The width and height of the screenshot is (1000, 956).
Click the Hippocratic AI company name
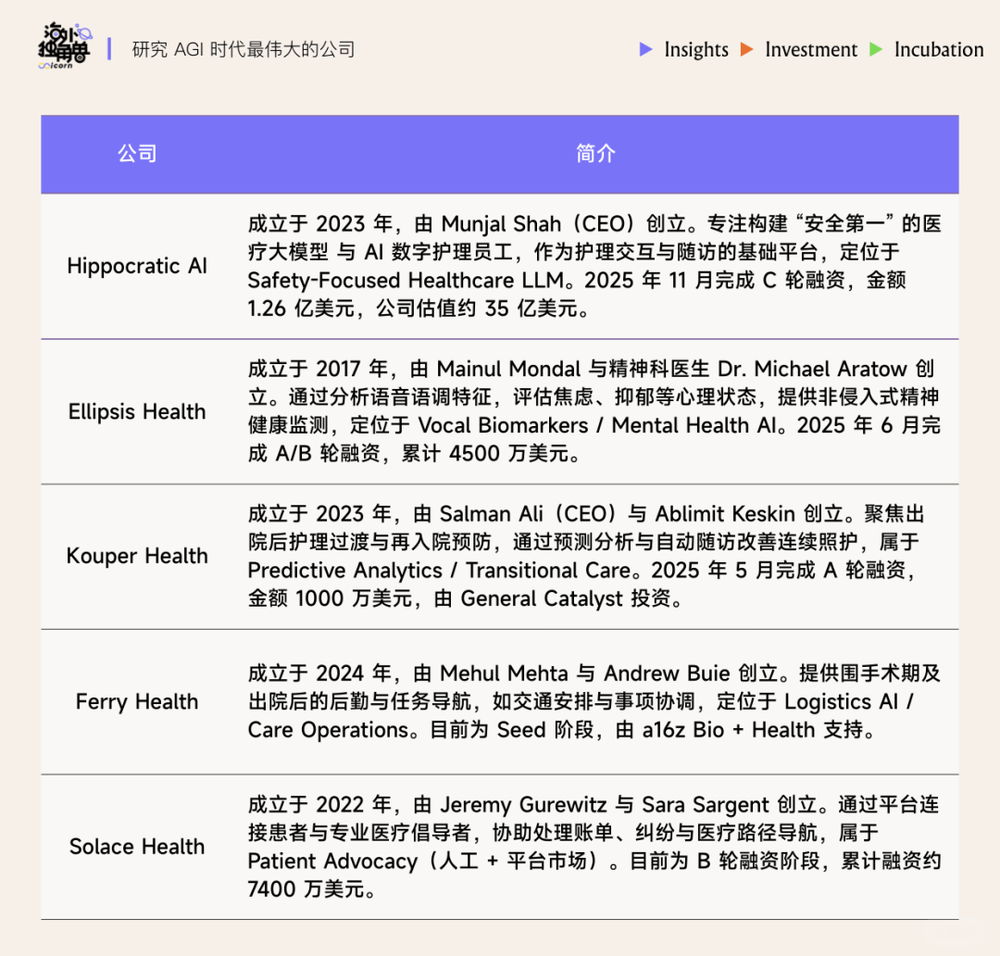(x=136, y=266)
